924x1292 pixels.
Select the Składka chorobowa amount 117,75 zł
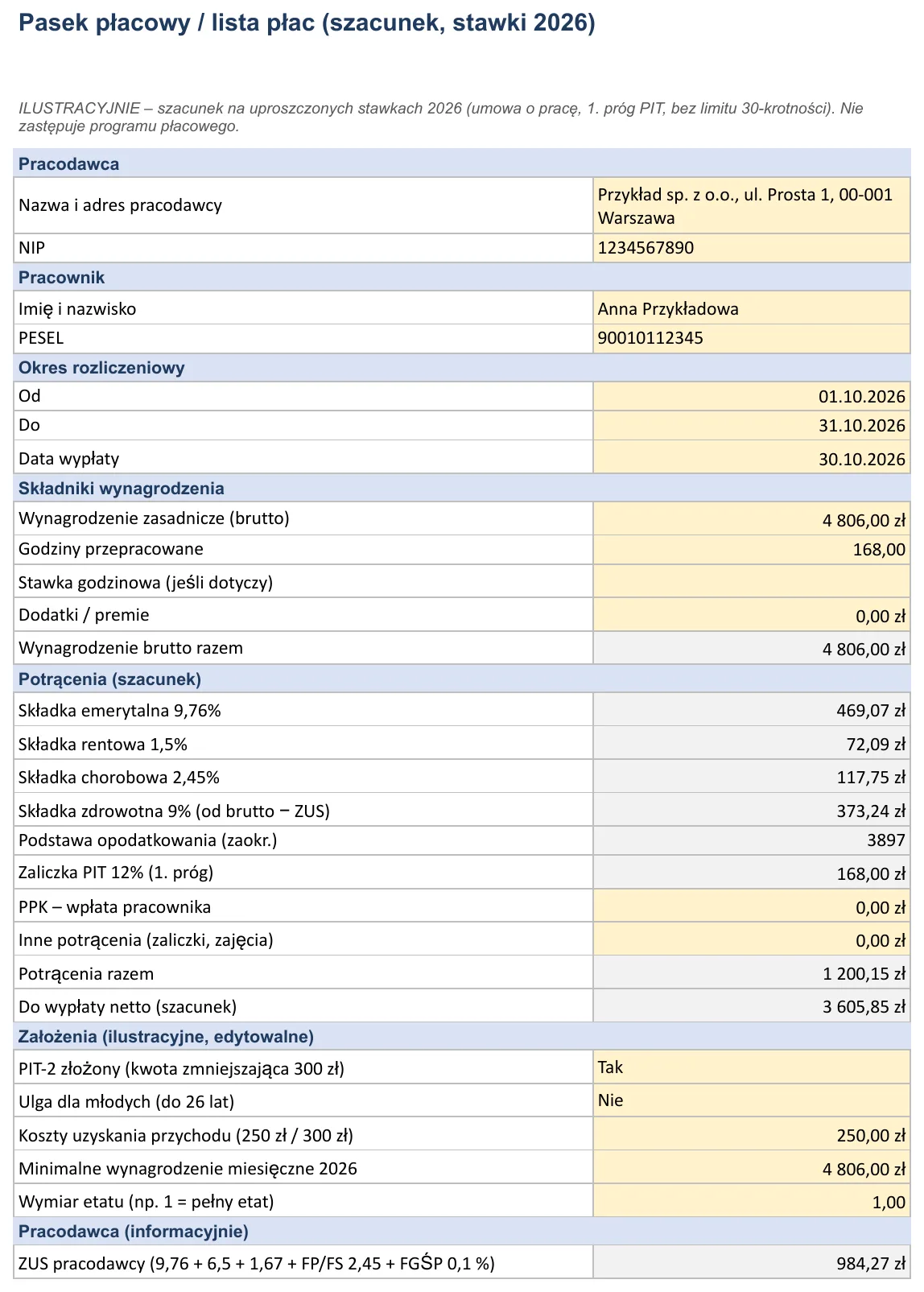(752, 777)
